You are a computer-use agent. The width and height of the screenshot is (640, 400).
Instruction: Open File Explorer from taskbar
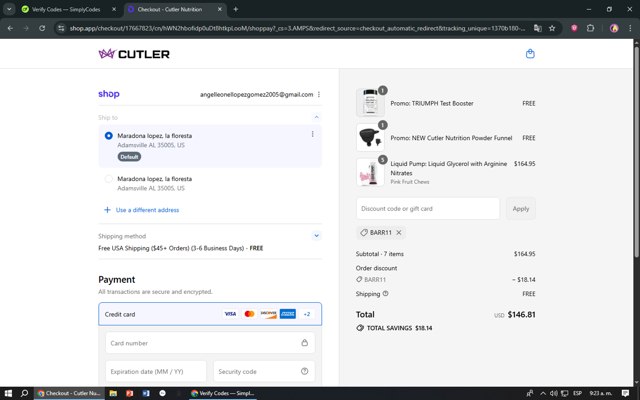[113, 393]
